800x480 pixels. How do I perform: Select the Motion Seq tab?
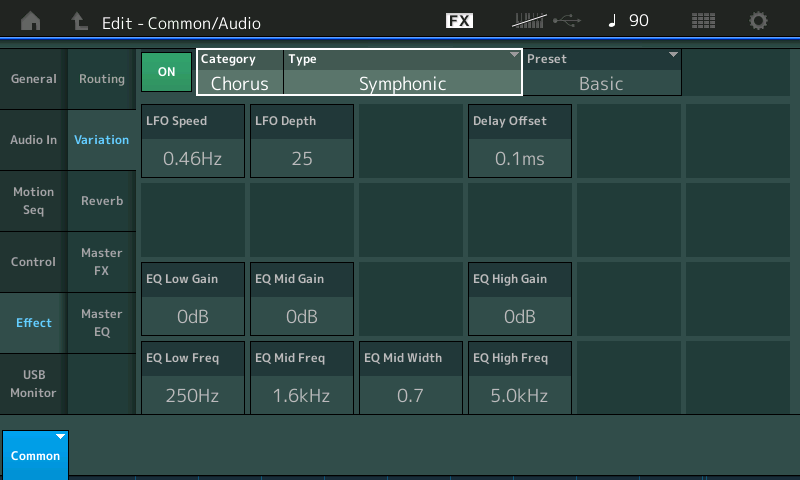(33, 201)
